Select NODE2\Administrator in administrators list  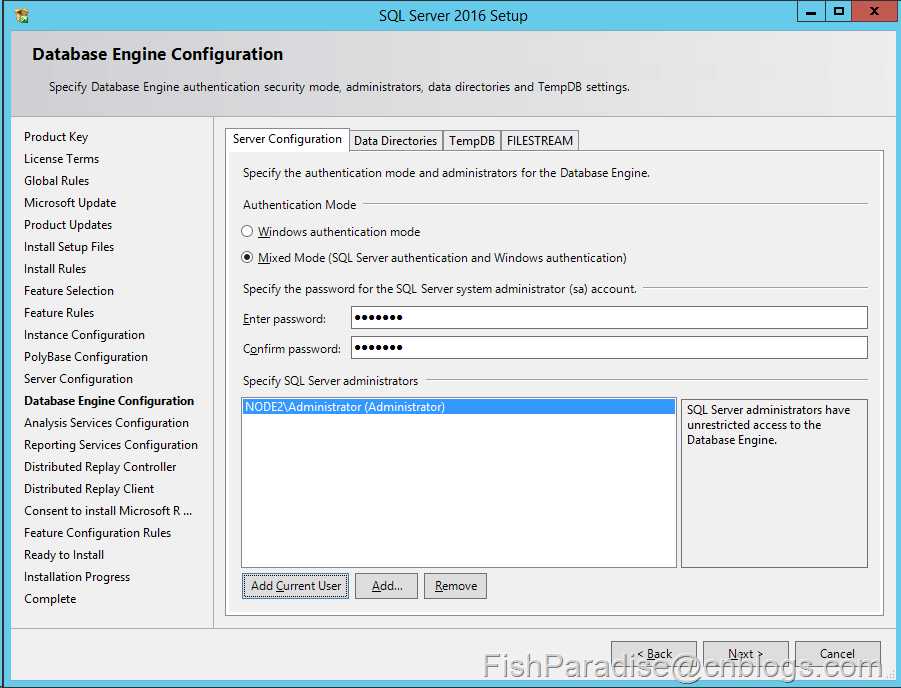(x=459, y=407)
